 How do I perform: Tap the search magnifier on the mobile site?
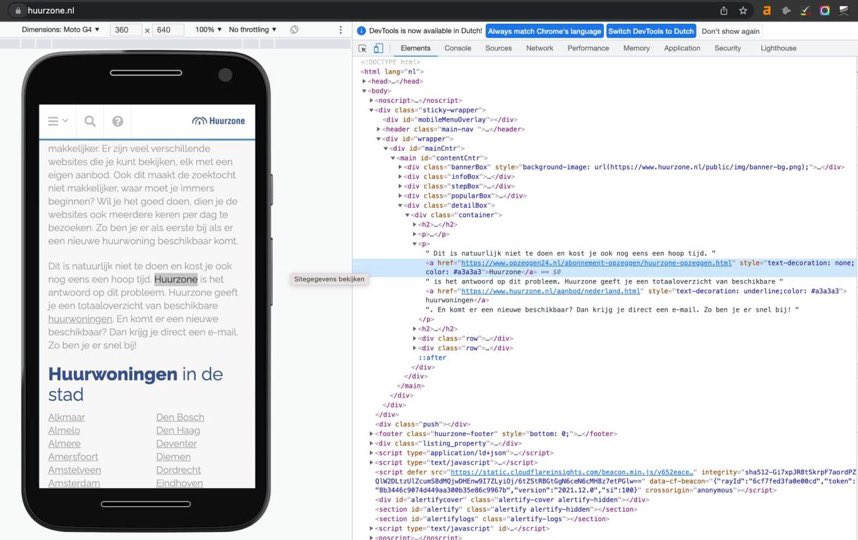pos(90,121)
